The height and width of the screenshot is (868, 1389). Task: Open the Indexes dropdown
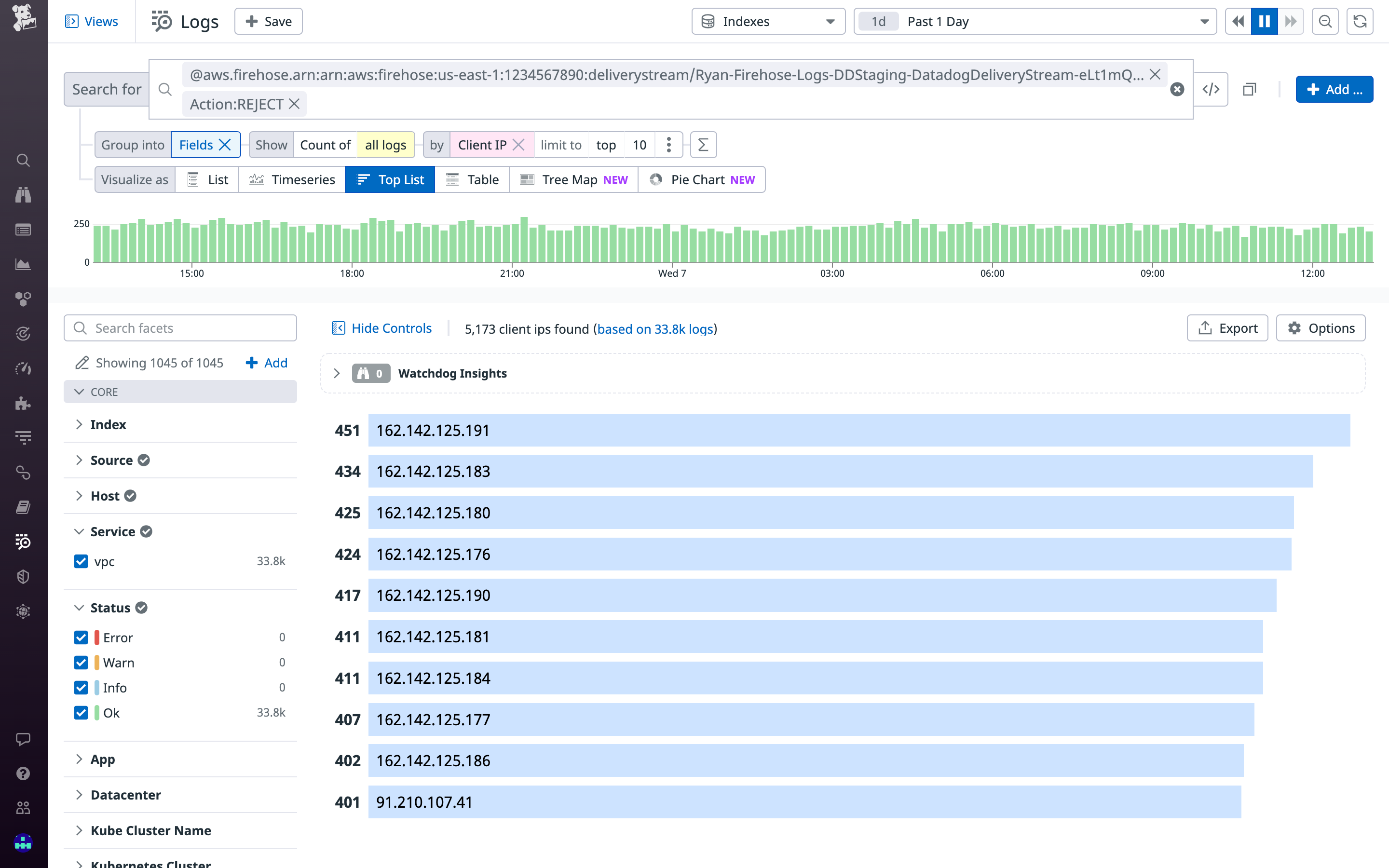(768, 21)
